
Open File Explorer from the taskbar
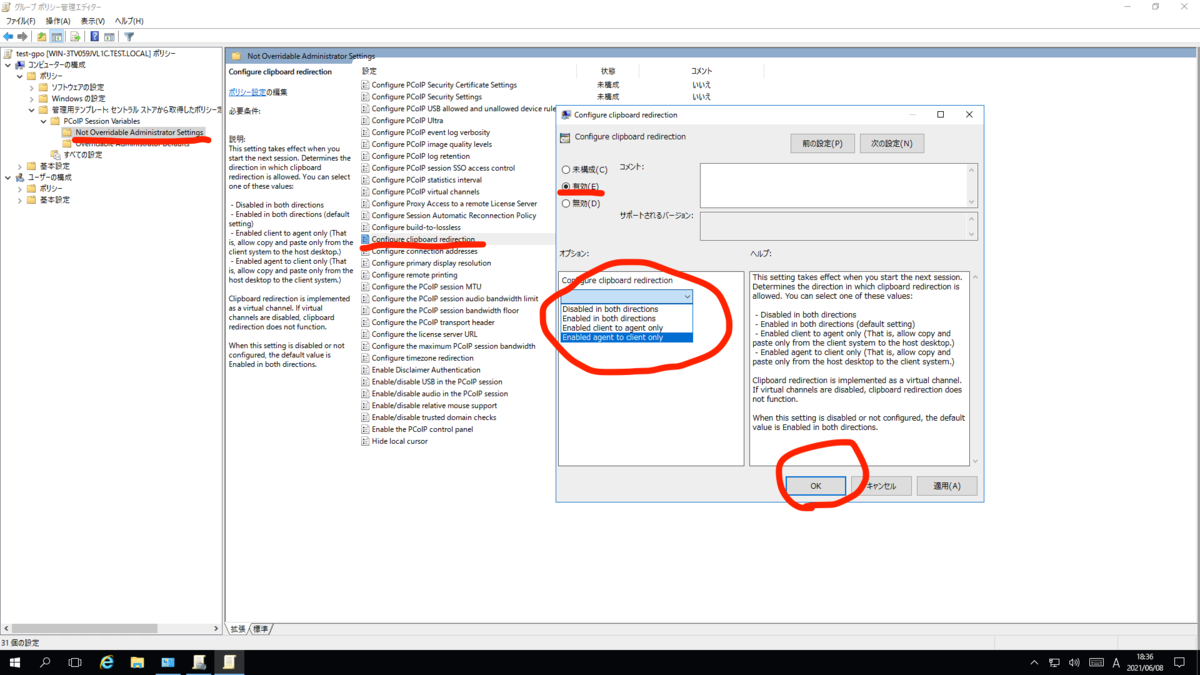138,663
